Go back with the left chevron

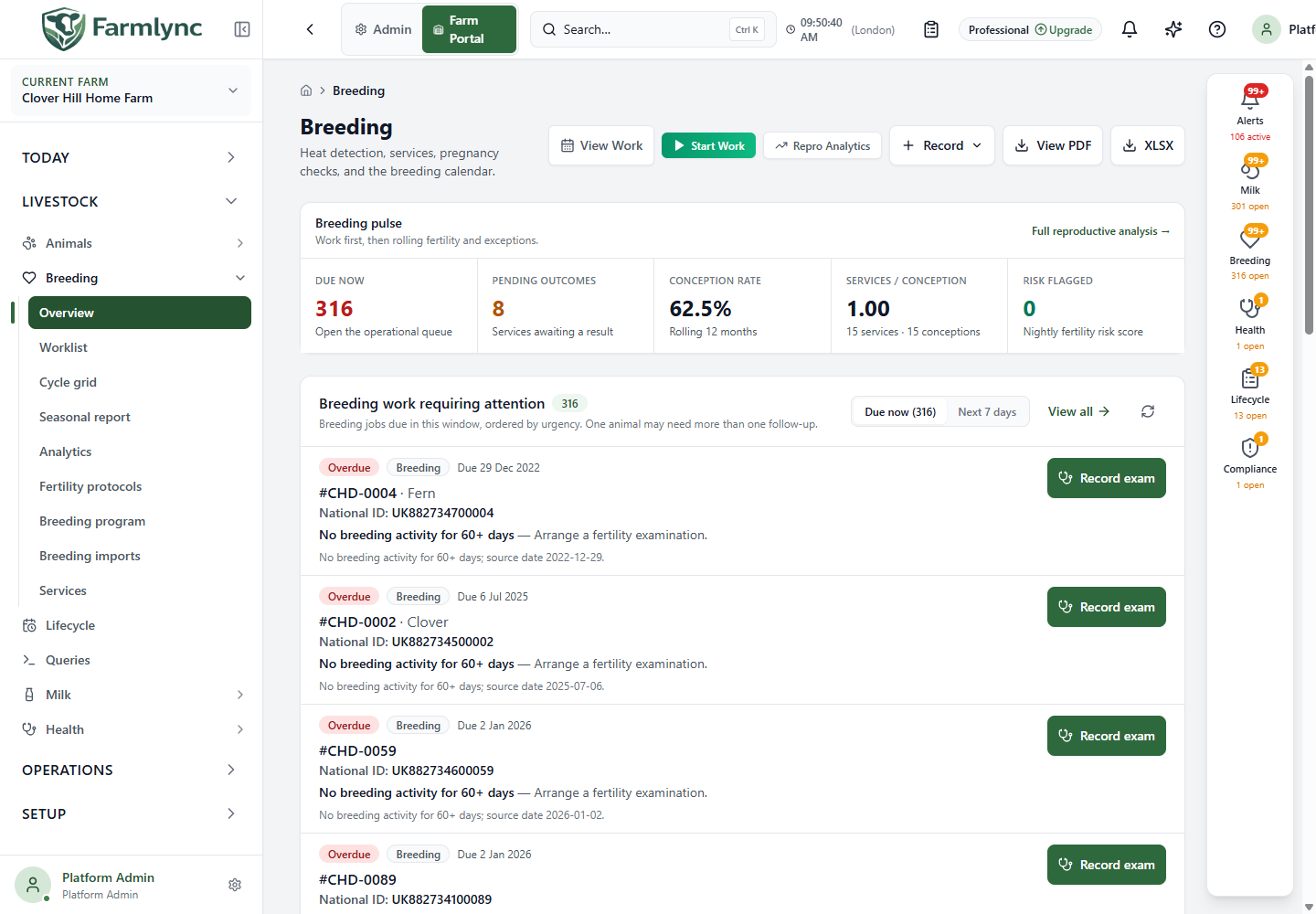pyautogui.click(x=310, y=29)
